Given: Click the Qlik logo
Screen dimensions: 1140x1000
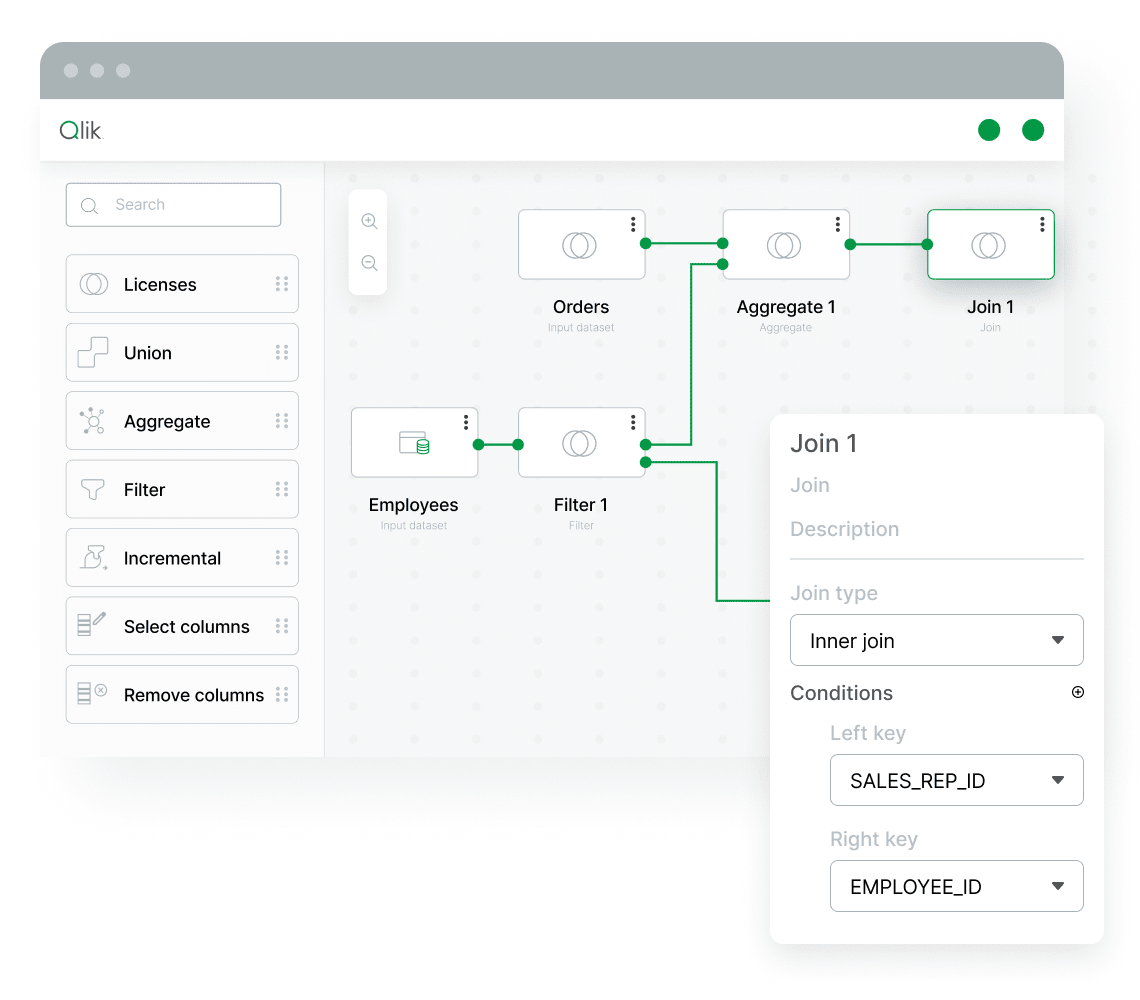Looking at the screenshot, I should [x=81, y=130].
